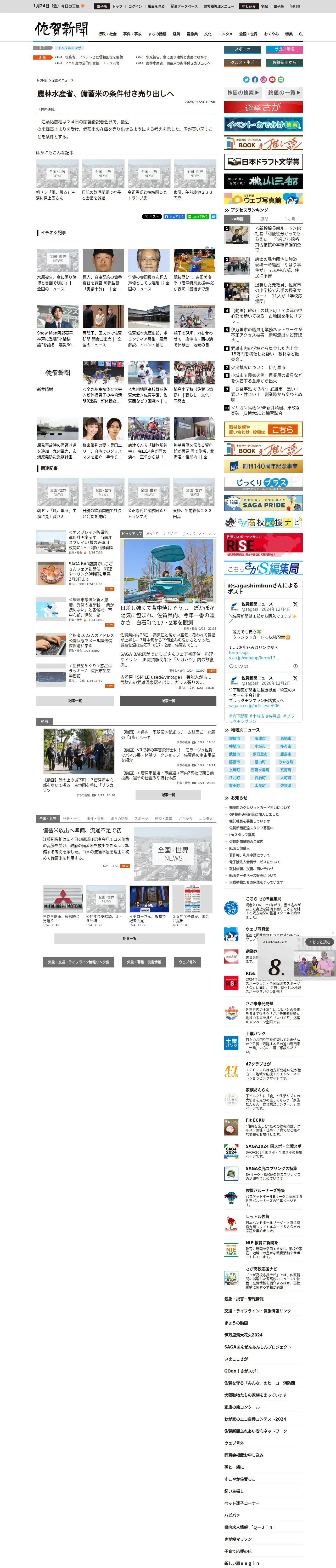Click the search magnifier icon in navigation
This screenshot has height=1568, width=336.
pyautogui.click(x=301, y=34)
